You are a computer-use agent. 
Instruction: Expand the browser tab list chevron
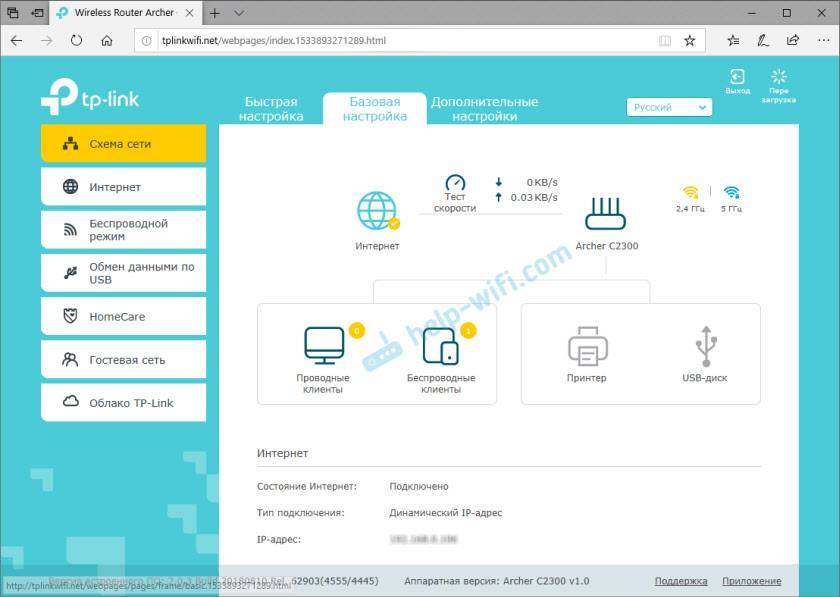coord(239,14)
